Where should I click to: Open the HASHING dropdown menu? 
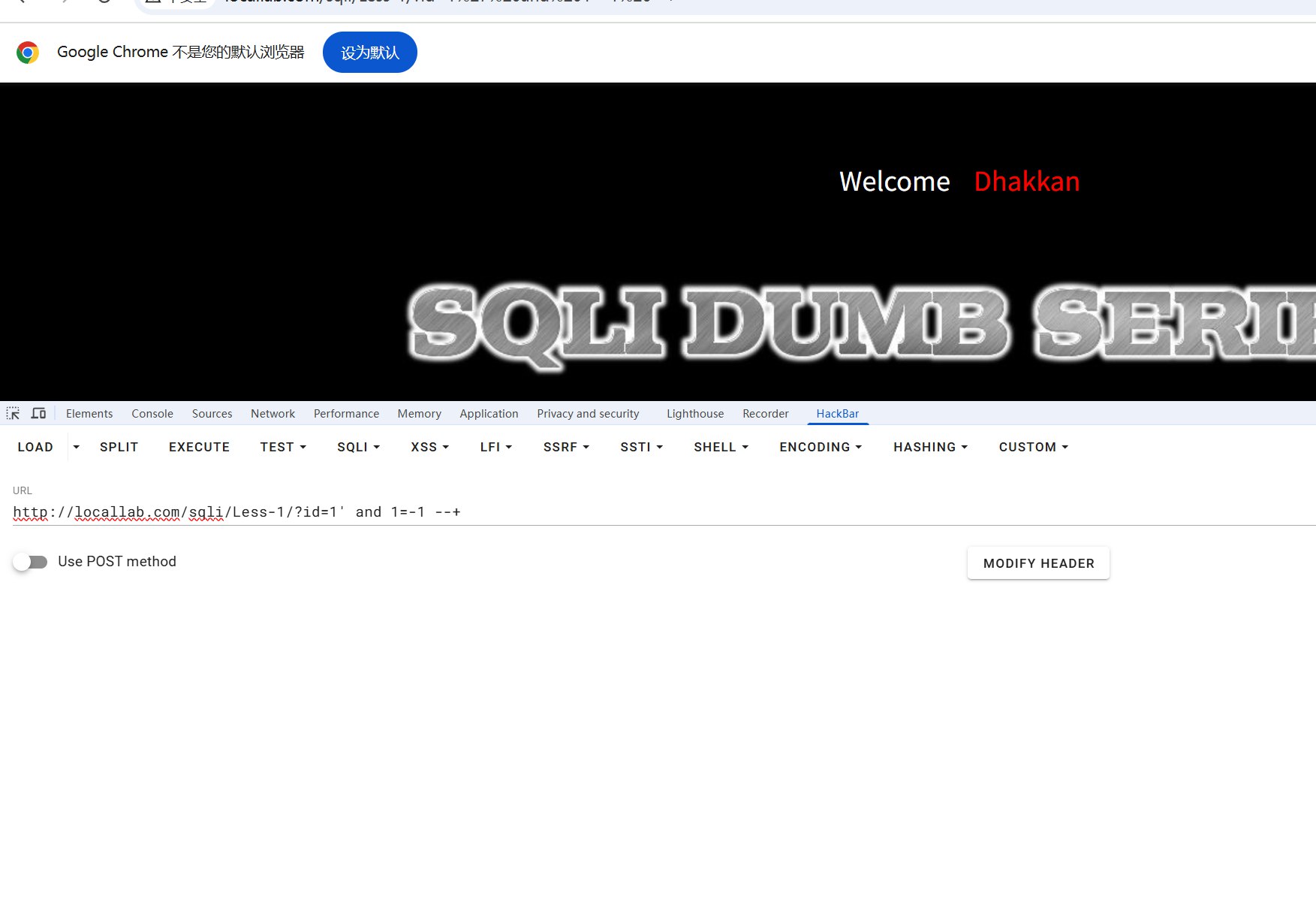coord(930,447)
